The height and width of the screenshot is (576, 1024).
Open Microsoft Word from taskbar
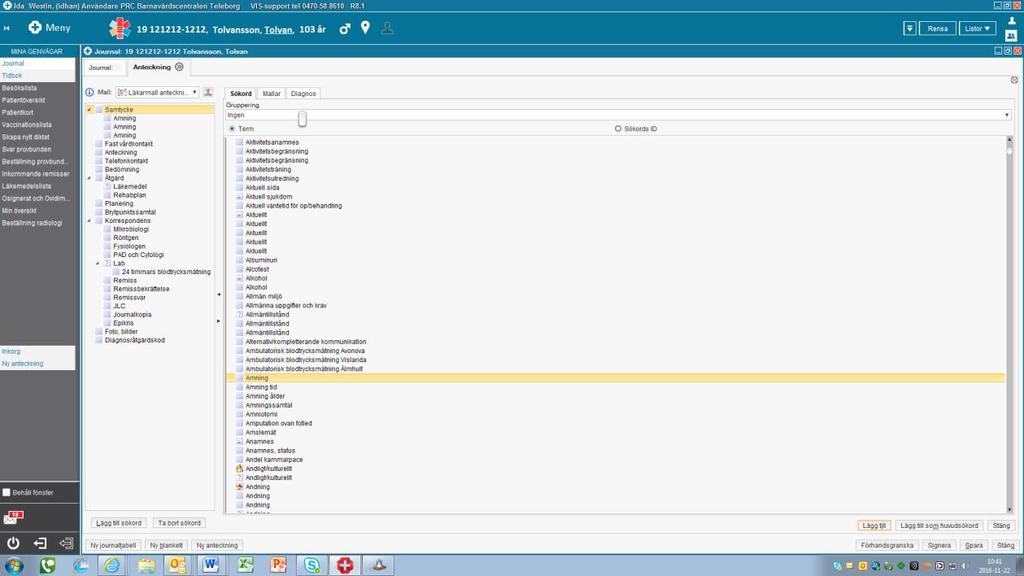(210, 566)
